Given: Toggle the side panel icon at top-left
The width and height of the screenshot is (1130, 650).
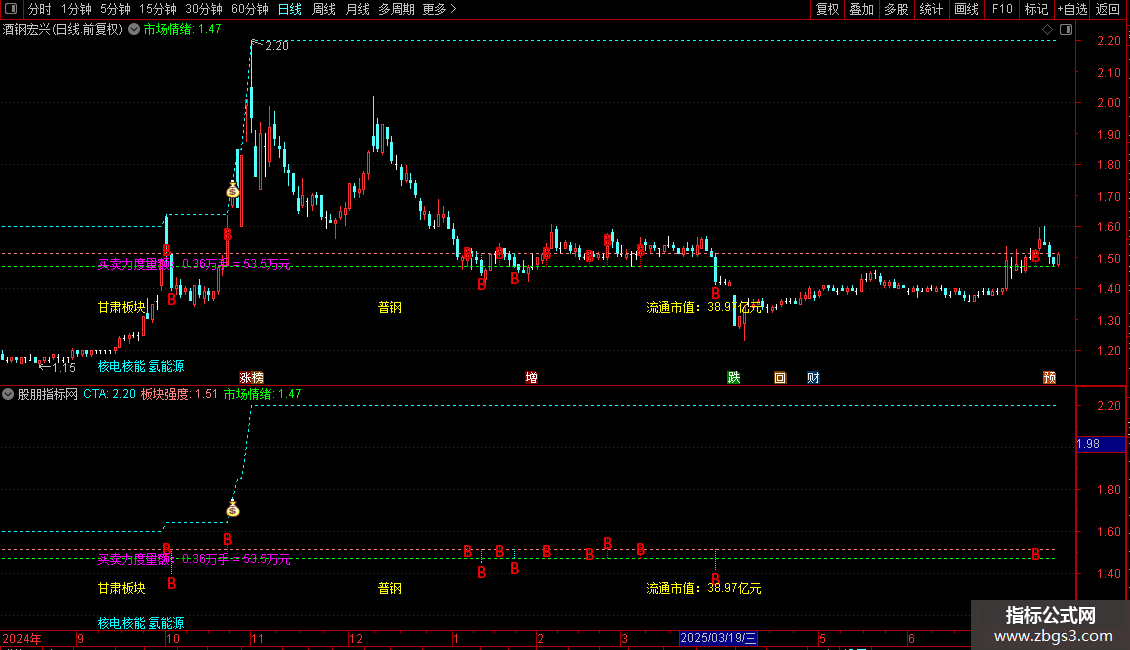Looking at the screenshot, I should (x=11, y=9).
